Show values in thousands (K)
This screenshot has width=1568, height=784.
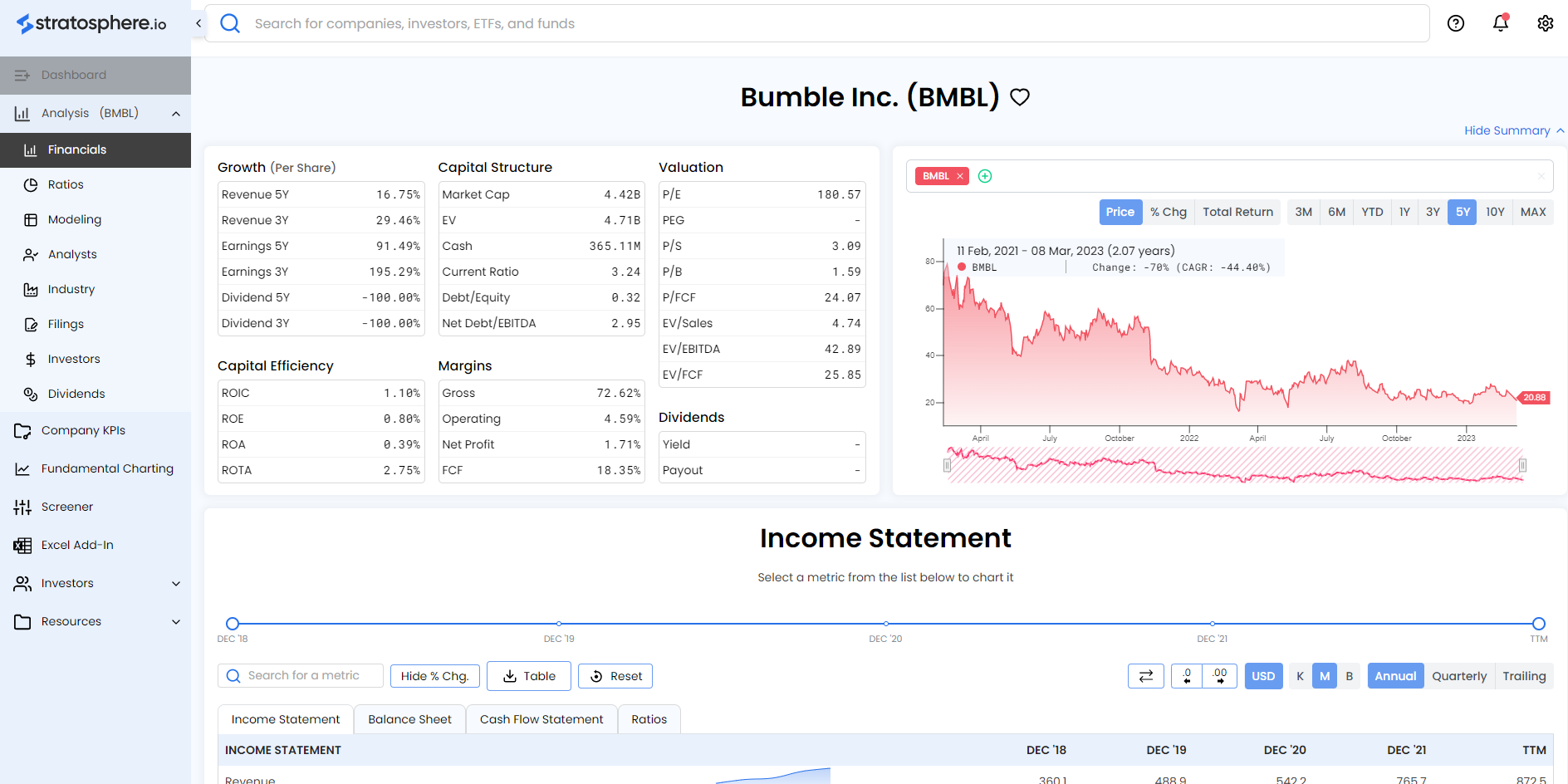(1300, 676)
